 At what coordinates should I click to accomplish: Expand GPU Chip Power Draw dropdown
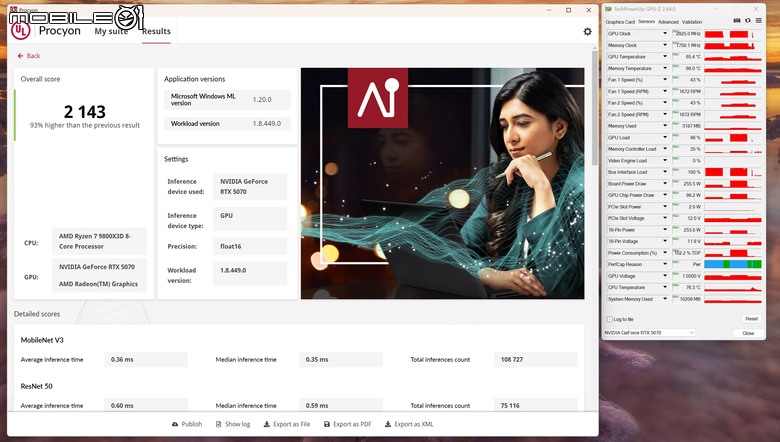(665, 195)
